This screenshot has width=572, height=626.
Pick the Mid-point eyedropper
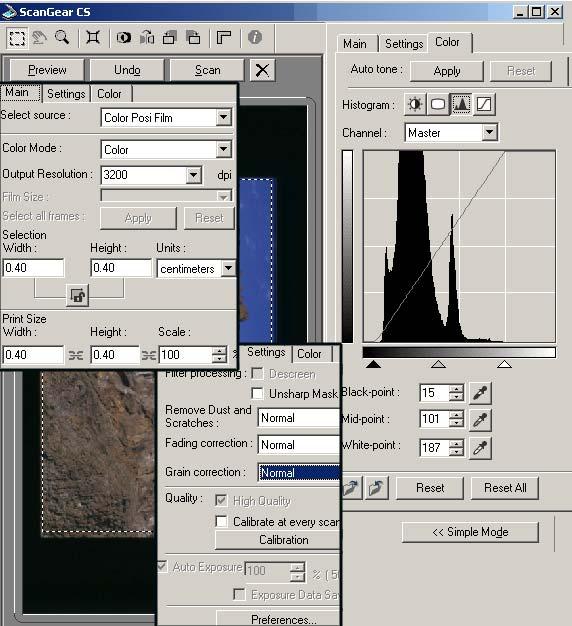point(480,420)
